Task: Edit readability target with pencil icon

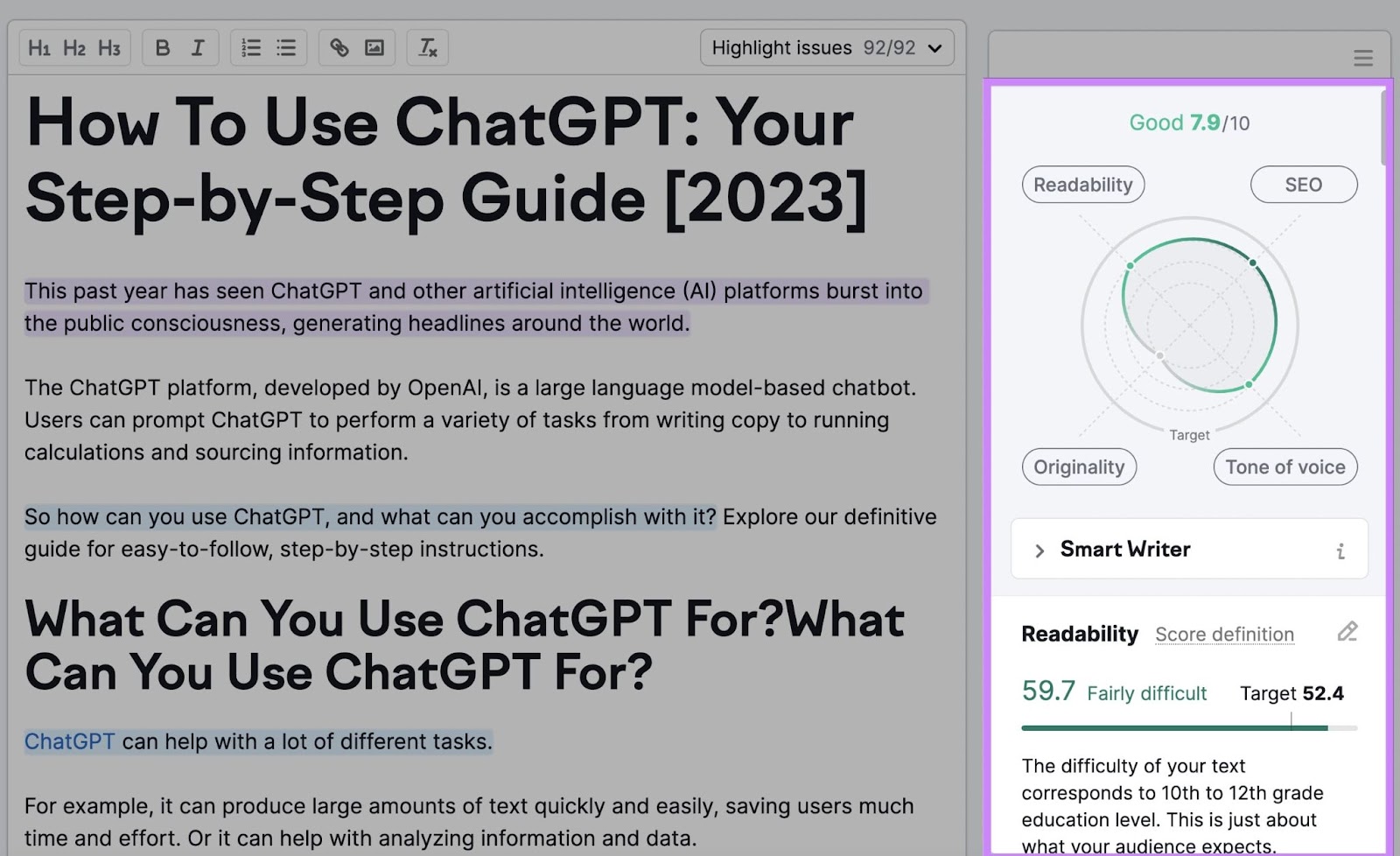Action: coord(1347,632)
